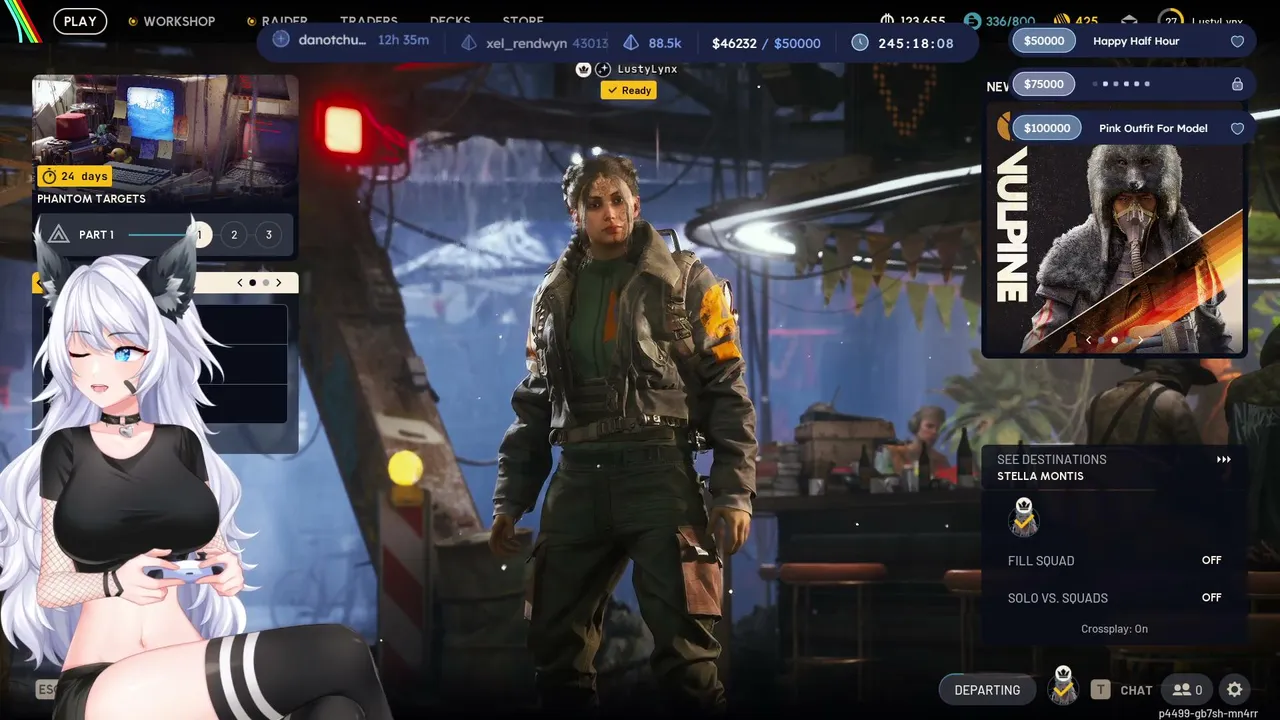Open the Store tab
This screenshot has height=720, width=1280.
click(x=523, y=21)
